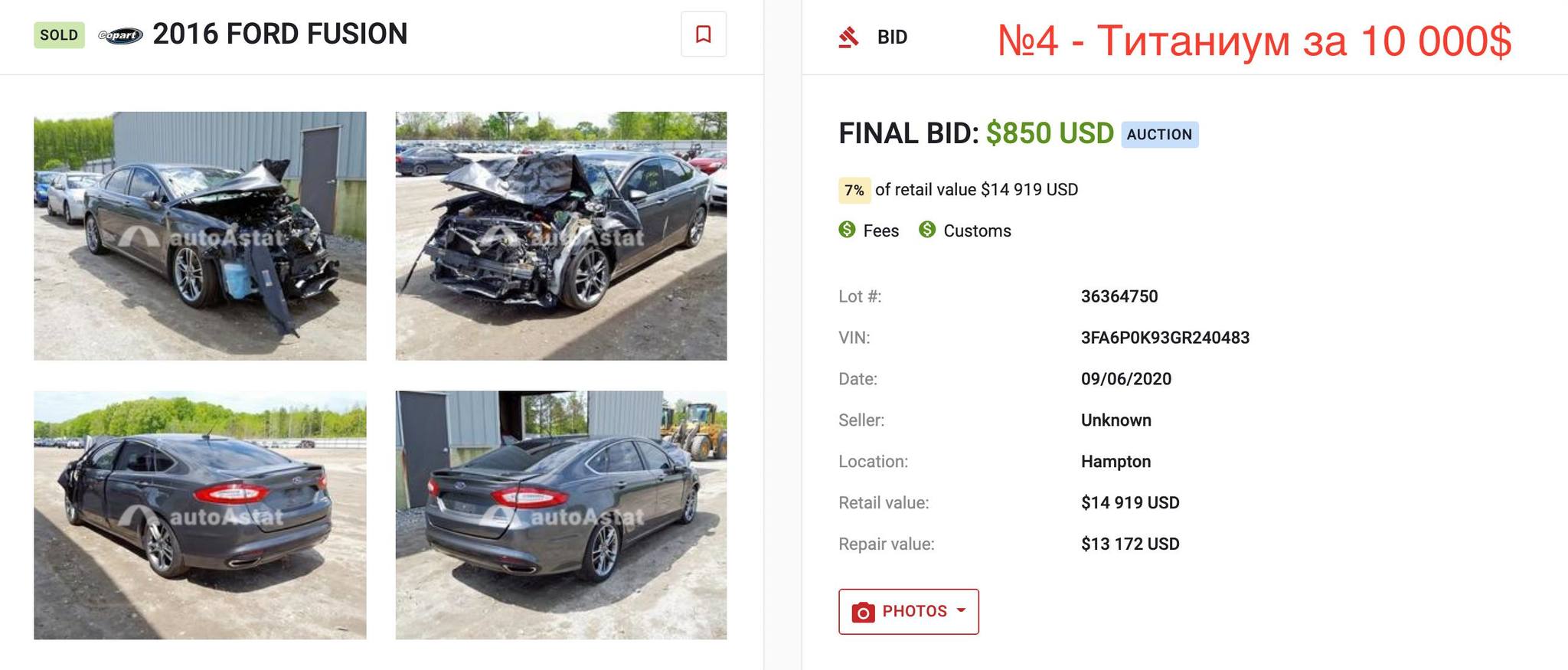Screen dimensions: 1568x670
Task: Click the 7% retail value badge
Action: [854, 190]
